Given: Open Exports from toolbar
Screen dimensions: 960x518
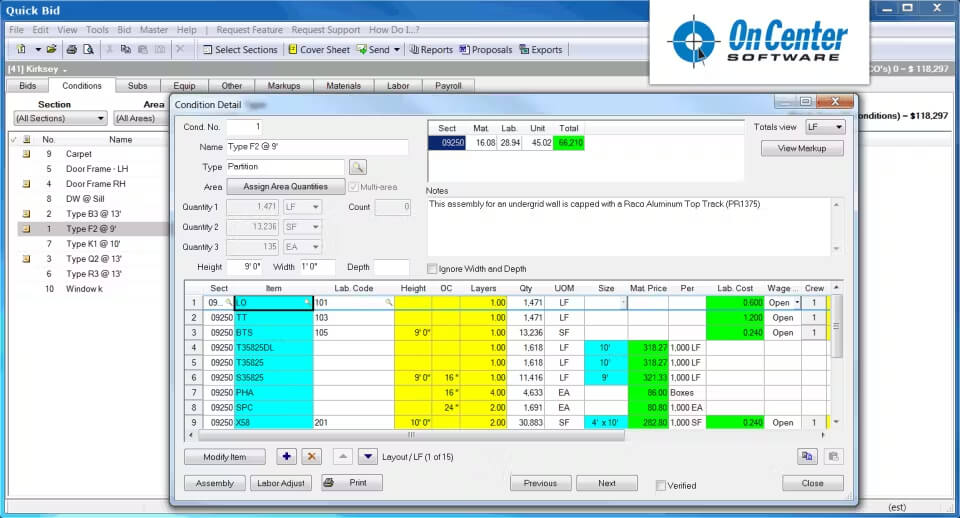Looking at the screenshot, I should (x=541, y=50).
